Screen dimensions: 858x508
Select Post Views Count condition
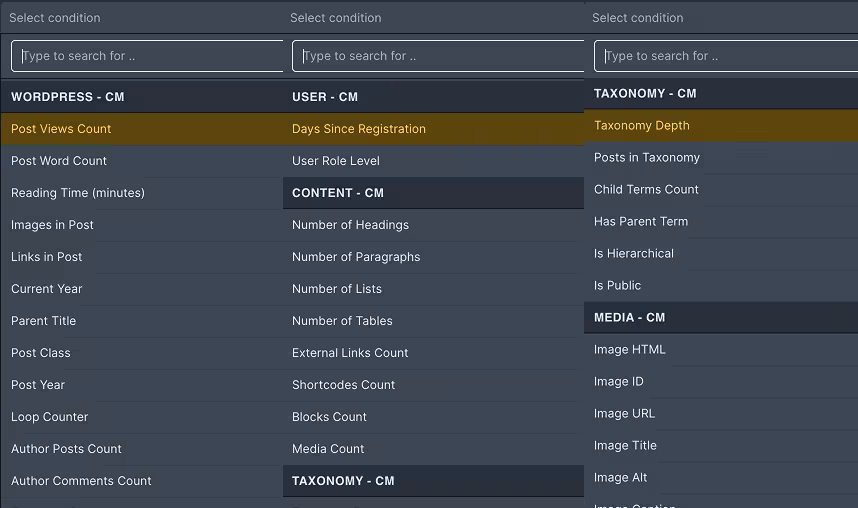click(142, 129)
